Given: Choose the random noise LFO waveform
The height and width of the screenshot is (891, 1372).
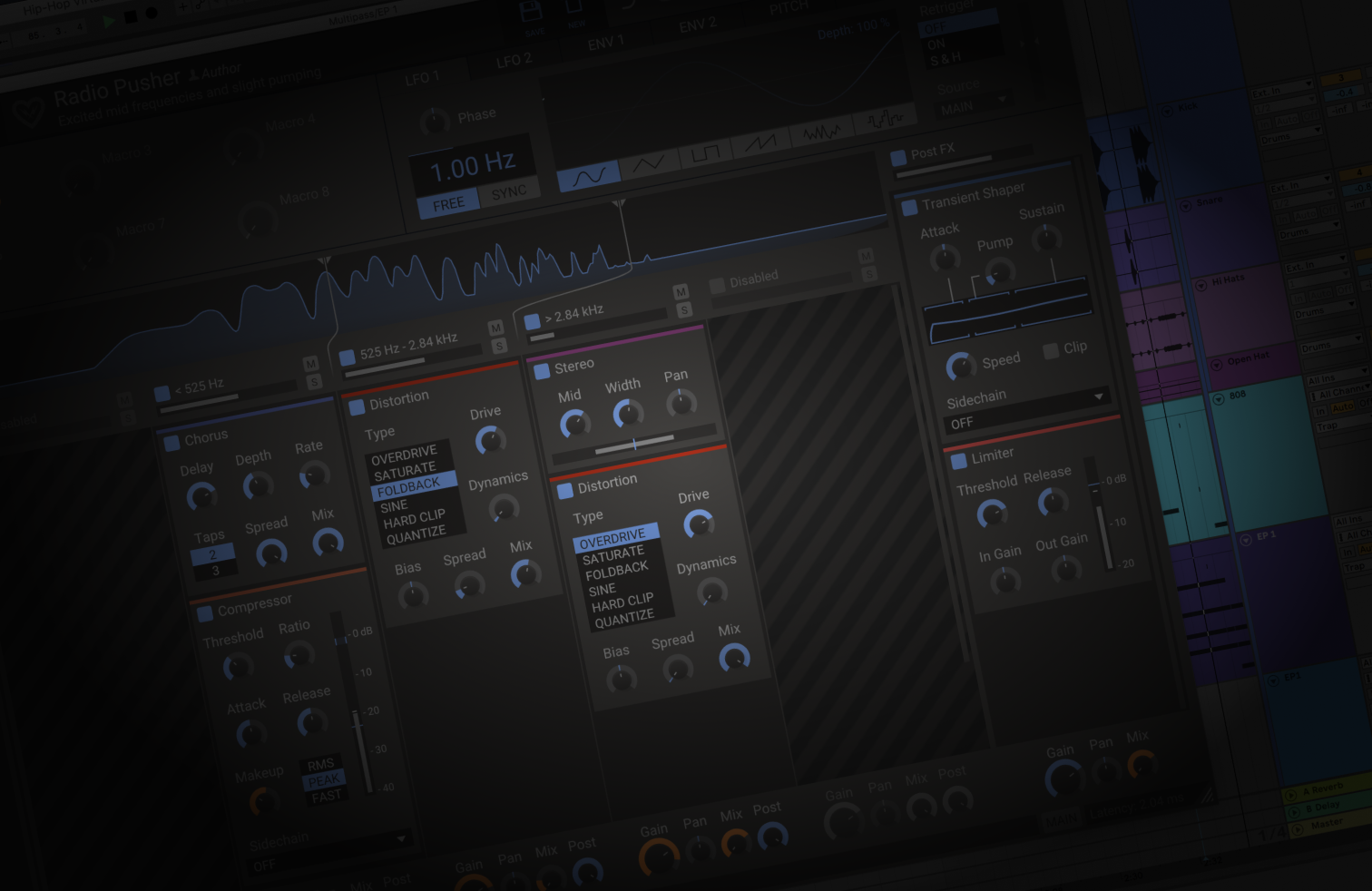Looking at the screenshot, I should 821,131.
